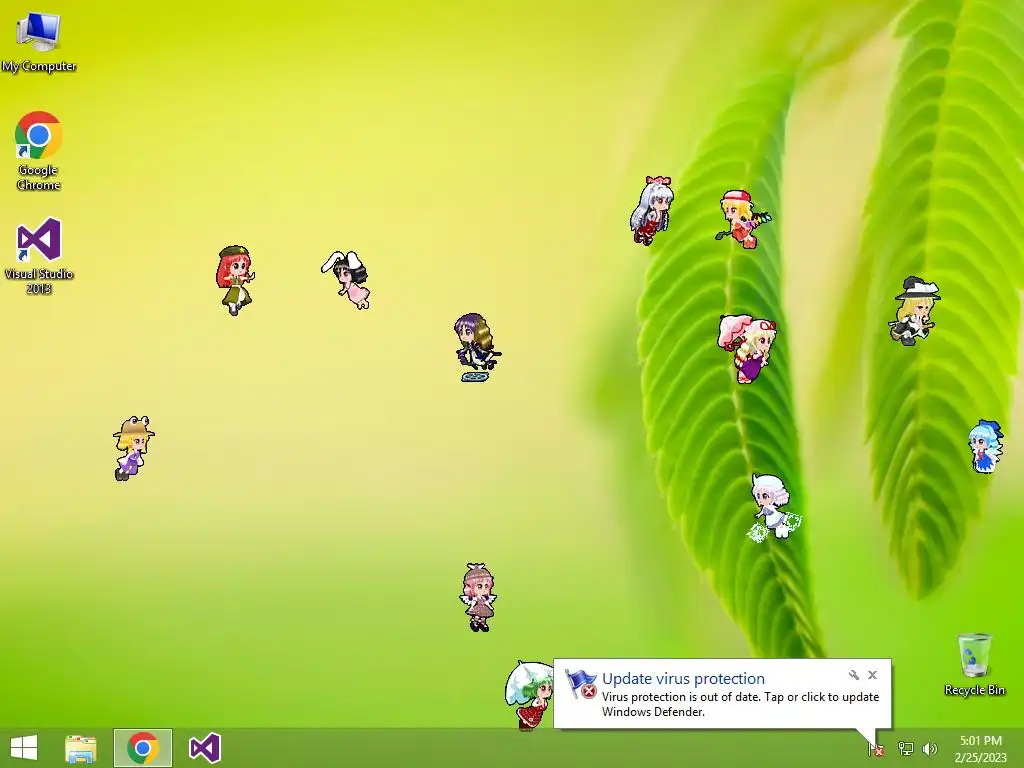Viewport: 1024px width, 768px height.
Task: Close the Update virus protection notification
Action: 872,675
